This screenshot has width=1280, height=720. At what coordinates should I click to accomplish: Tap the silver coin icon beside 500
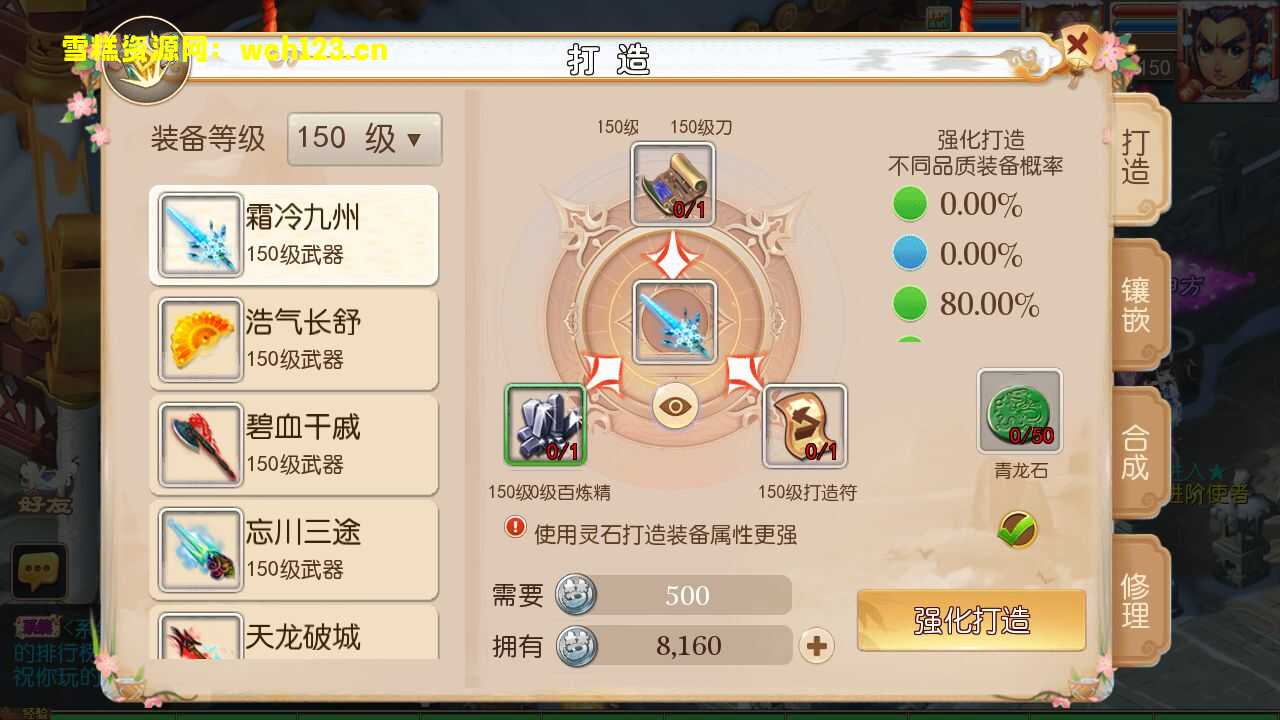[x=576, y=595]
